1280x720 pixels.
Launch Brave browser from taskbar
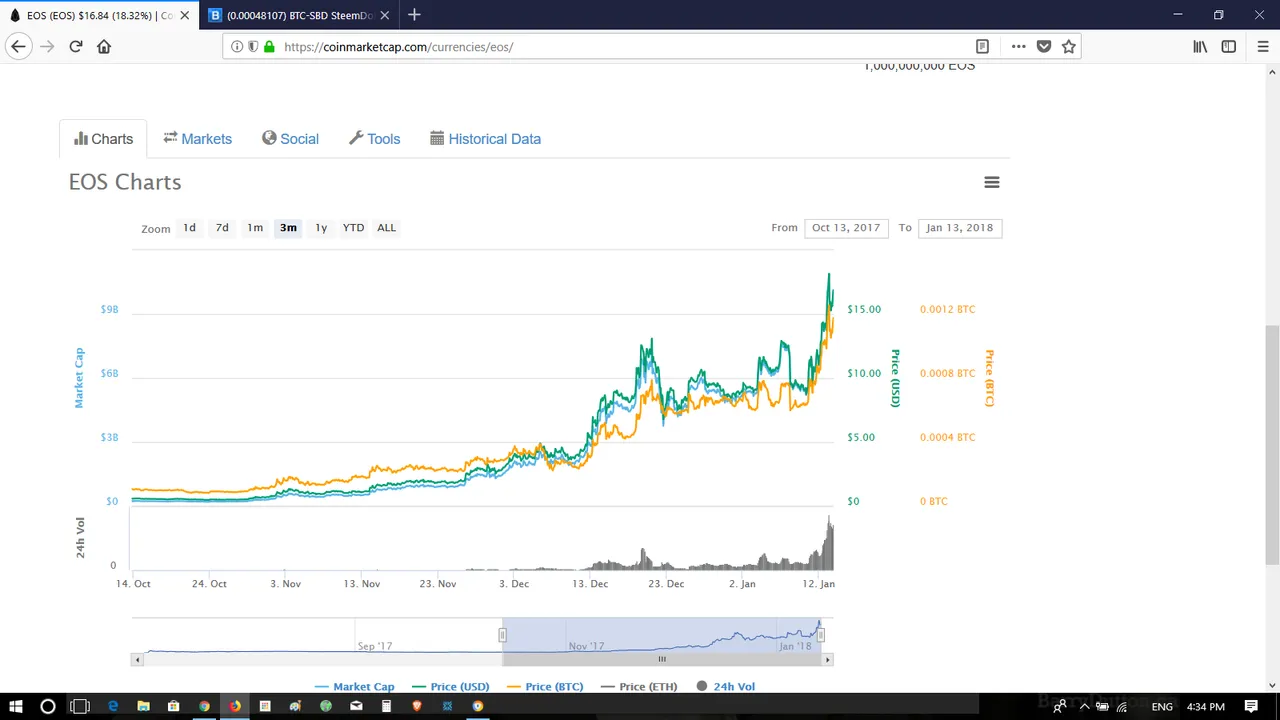tap(417, 706)
